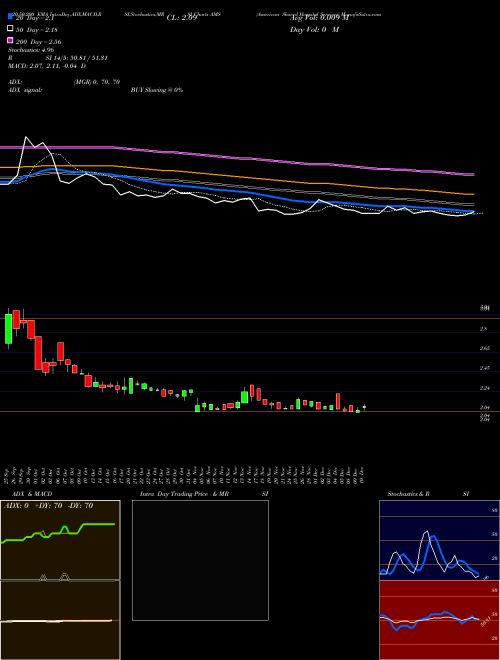Select the '50 Day = 2.18' label
The width and height of the screenshot is (500, 660).
[37, 30]
